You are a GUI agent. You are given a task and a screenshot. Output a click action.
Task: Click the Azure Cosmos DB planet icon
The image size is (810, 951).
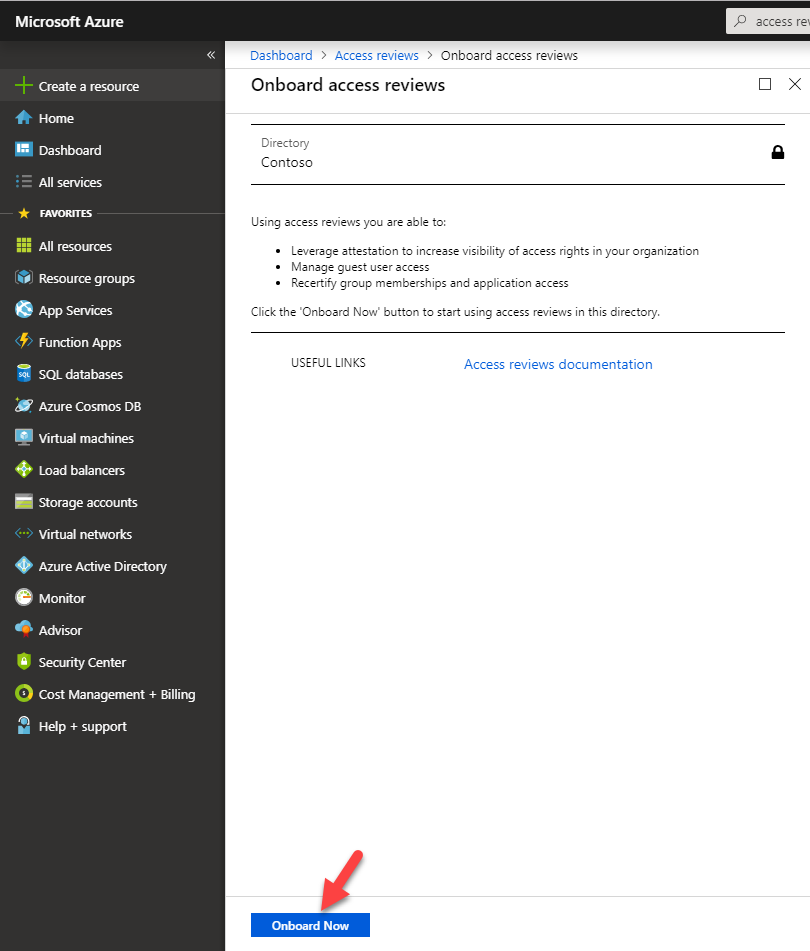tap(24, 406)
